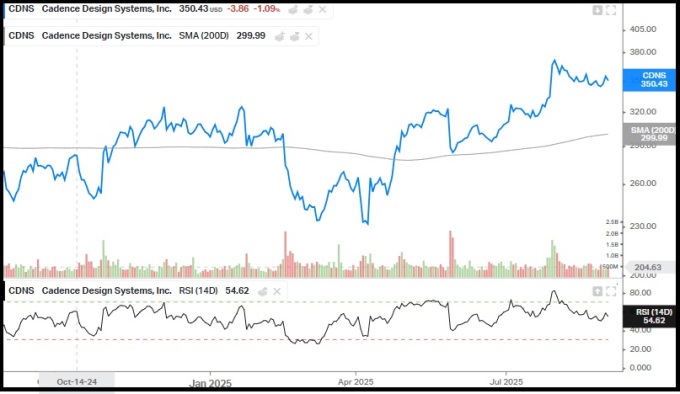Screen dimensions: 680x394
Task: Remove the RSI (14D) indicator with its X
Action: (x=277, y=292)
